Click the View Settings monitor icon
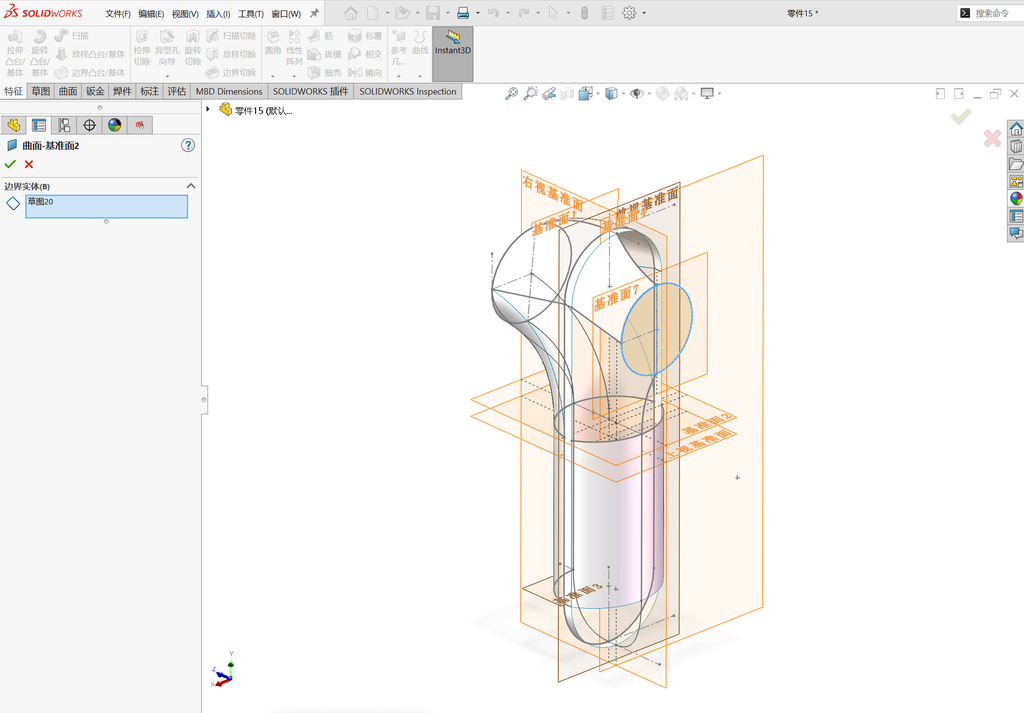 [x=707, y=93]
